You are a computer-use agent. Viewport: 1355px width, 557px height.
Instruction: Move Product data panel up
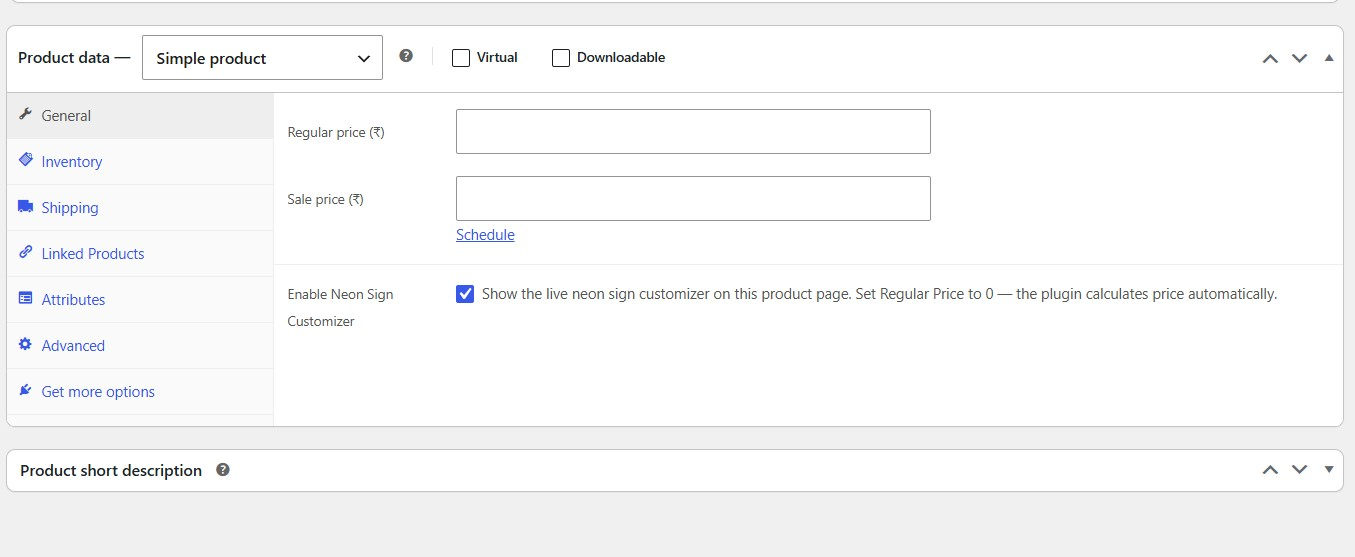point(1270,58)
